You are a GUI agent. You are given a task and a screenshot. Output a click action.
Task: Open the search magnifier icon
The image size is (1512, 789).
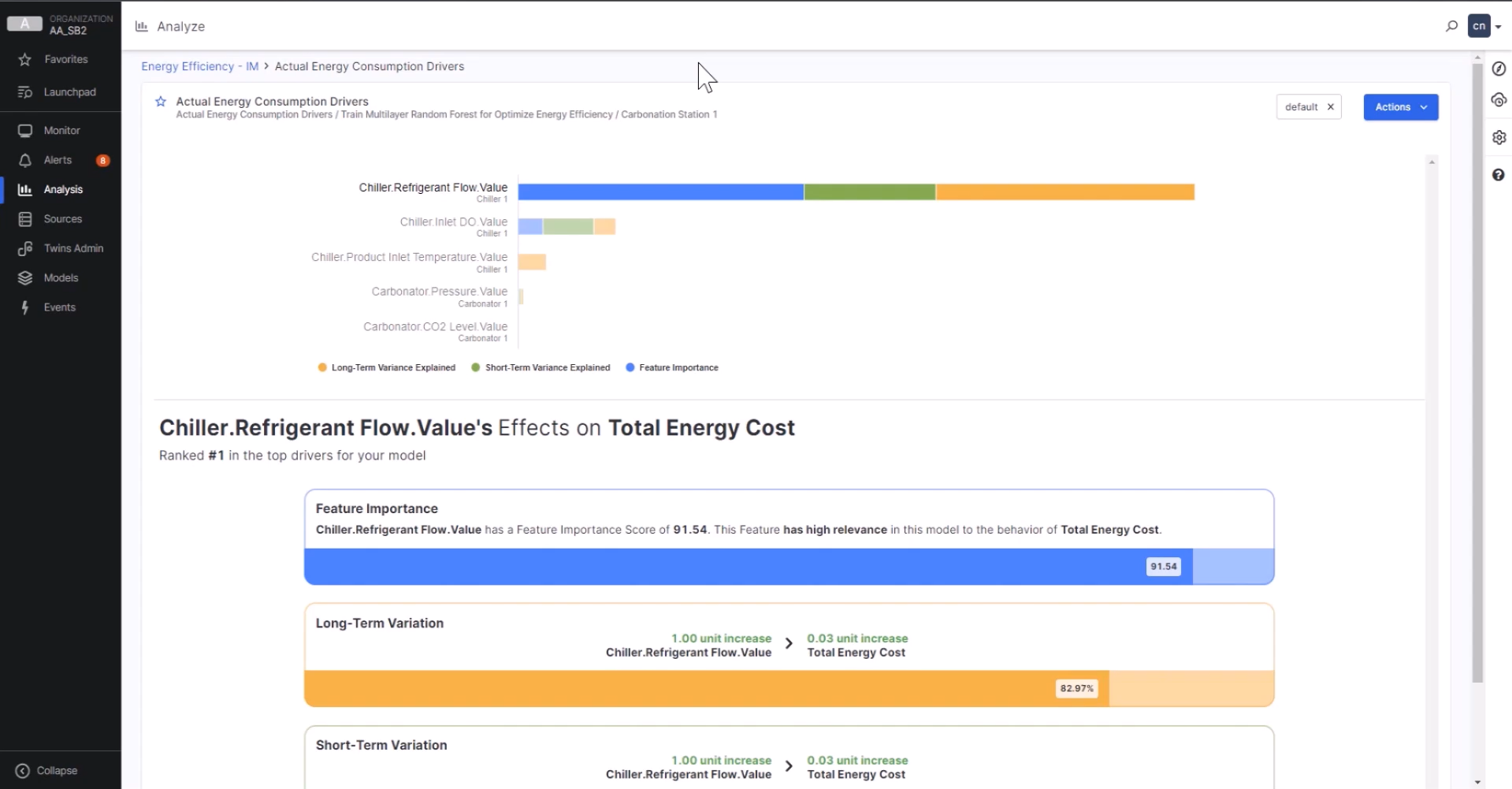(x=1451, y=26)
